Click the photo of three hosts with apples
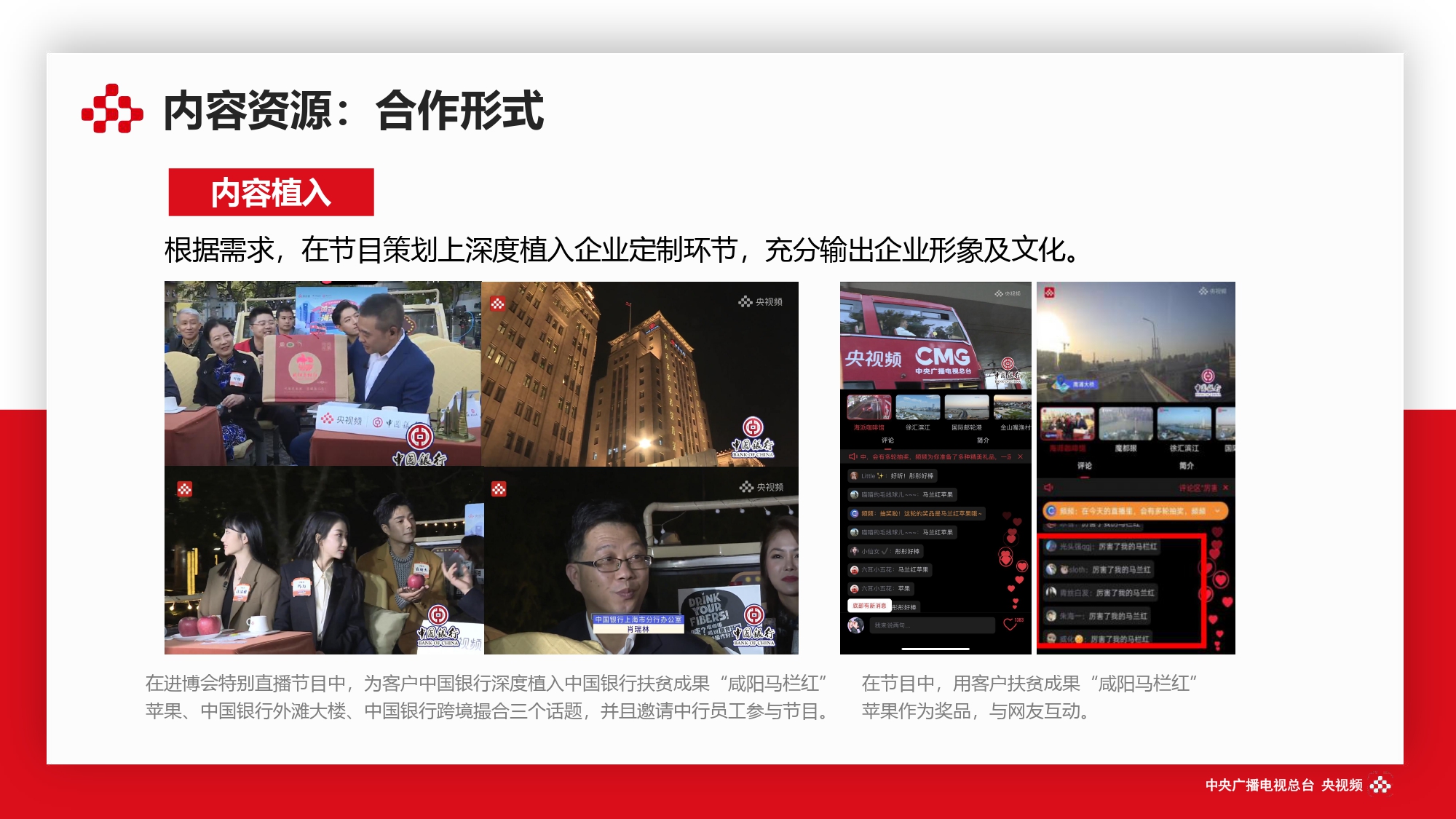Viewport: 1456px width, 819px height. click(324, 561)
